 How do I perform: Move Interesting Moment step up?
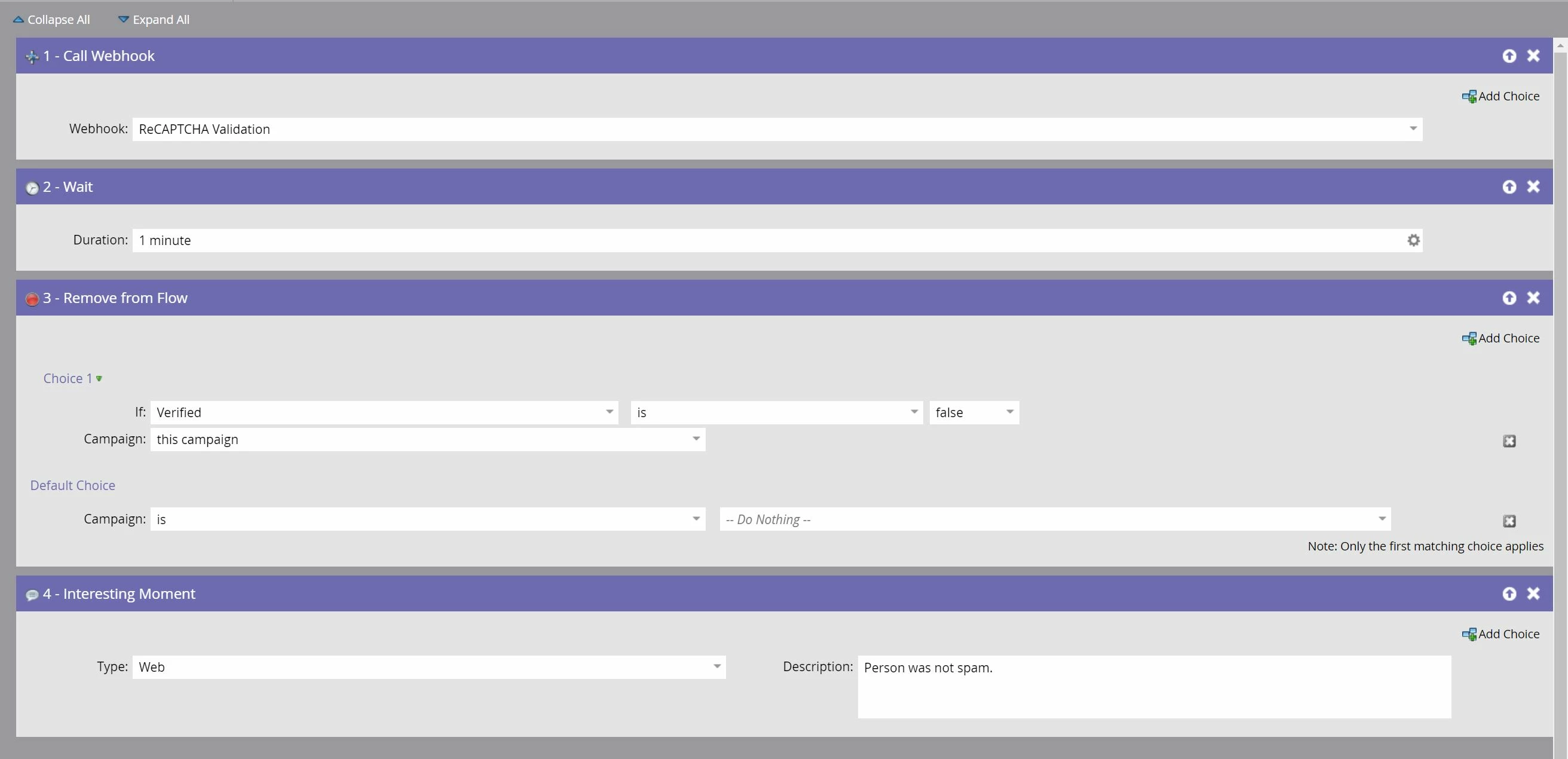point(1509,594)
